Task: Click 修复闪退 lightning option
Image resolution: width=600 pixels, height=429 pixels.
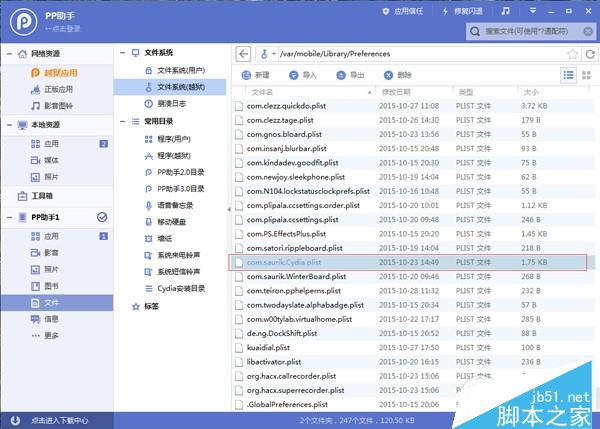Action: [x=463, y=11]
